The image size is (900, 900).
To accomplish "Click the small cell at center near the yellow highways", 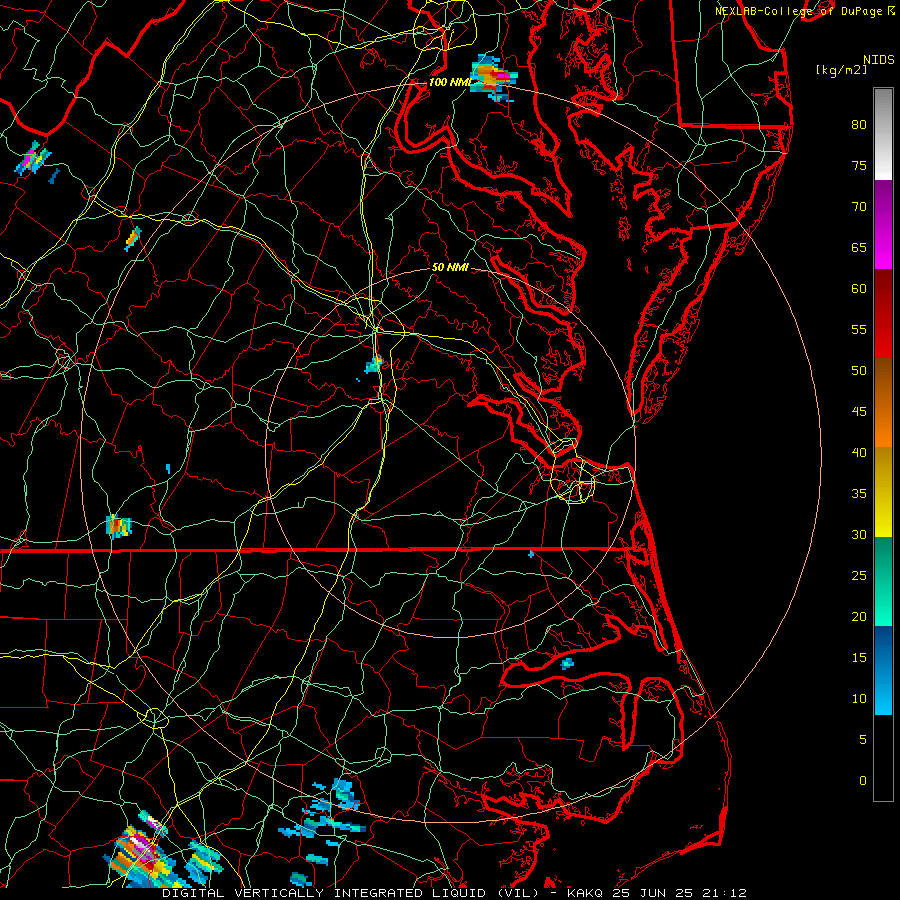I will point(374,364).
